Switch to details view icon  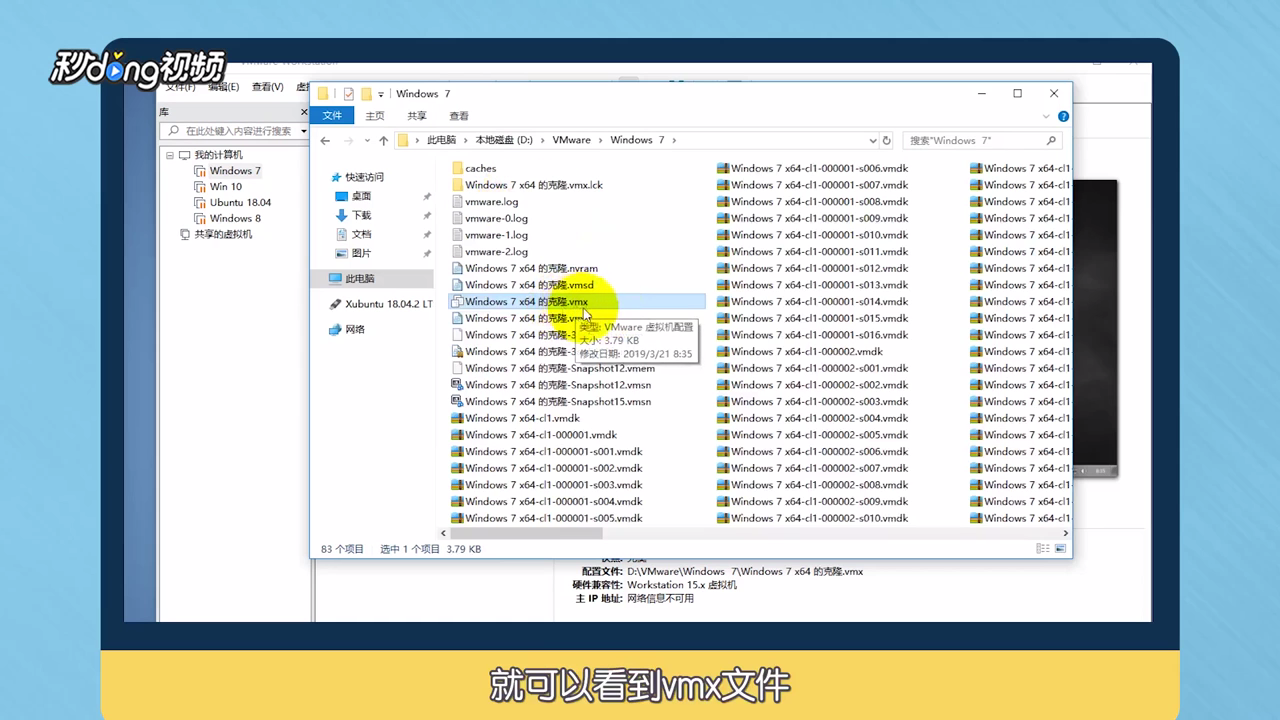[x=1045, y=549]
